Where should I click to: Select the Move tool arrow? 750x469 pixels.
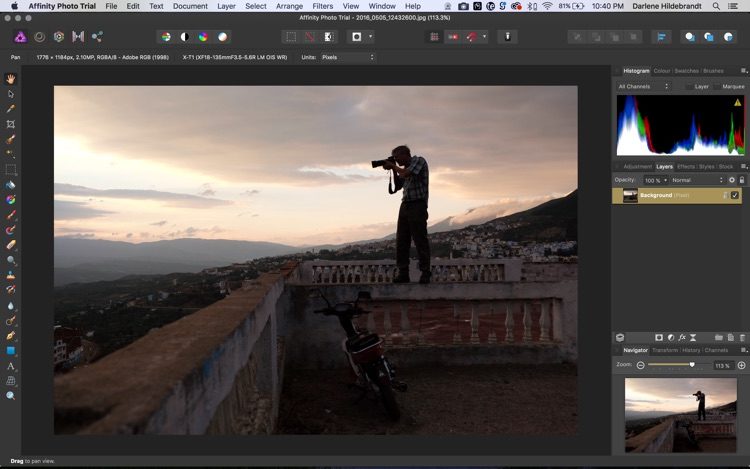pos(11,94)
